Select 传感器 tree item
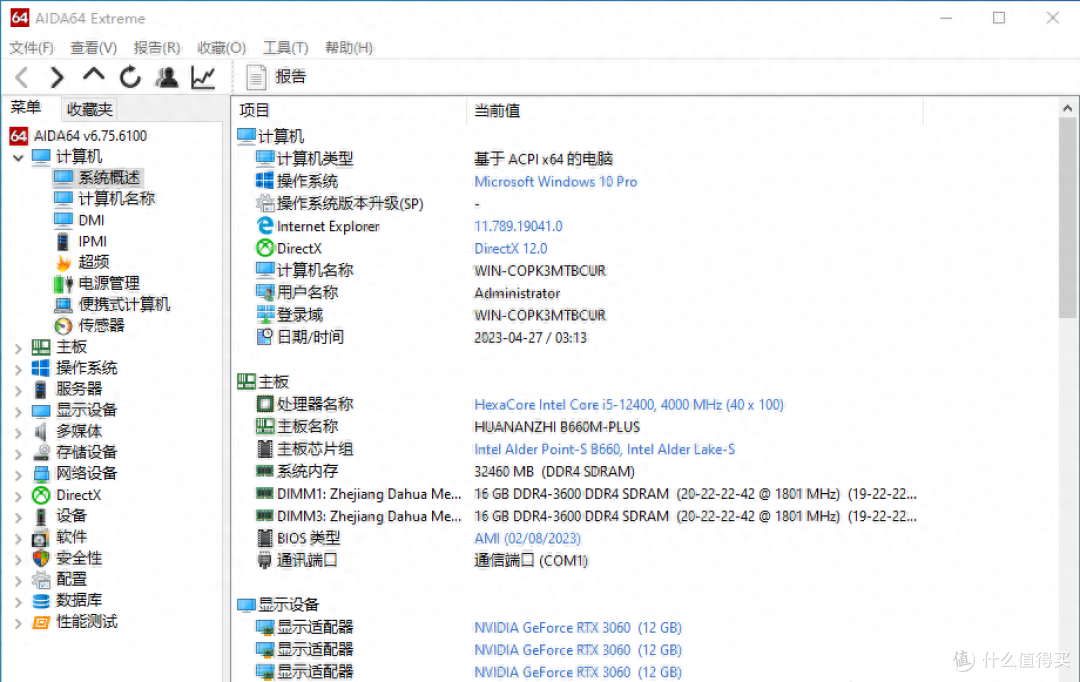The width and height of the screenshot is (1080, 682). (x=101, y=326)
